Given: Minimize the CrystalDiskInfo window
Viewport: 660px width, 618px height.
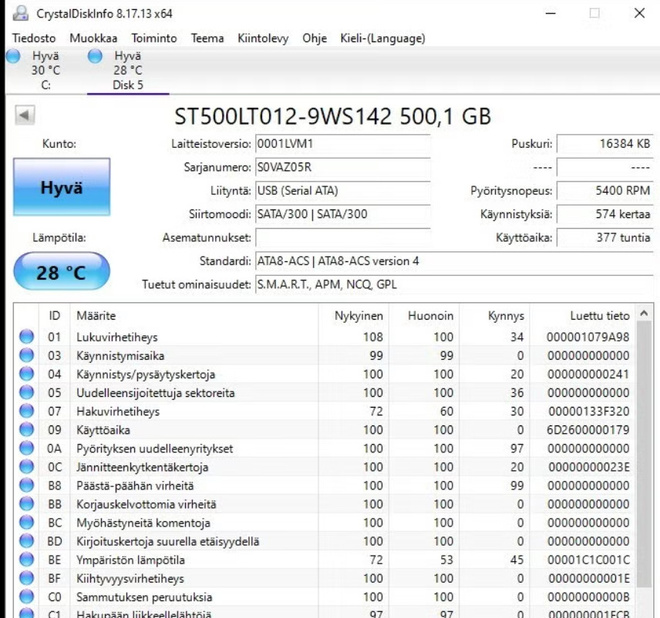Looking at the screenshot, I should pos(551,13).
